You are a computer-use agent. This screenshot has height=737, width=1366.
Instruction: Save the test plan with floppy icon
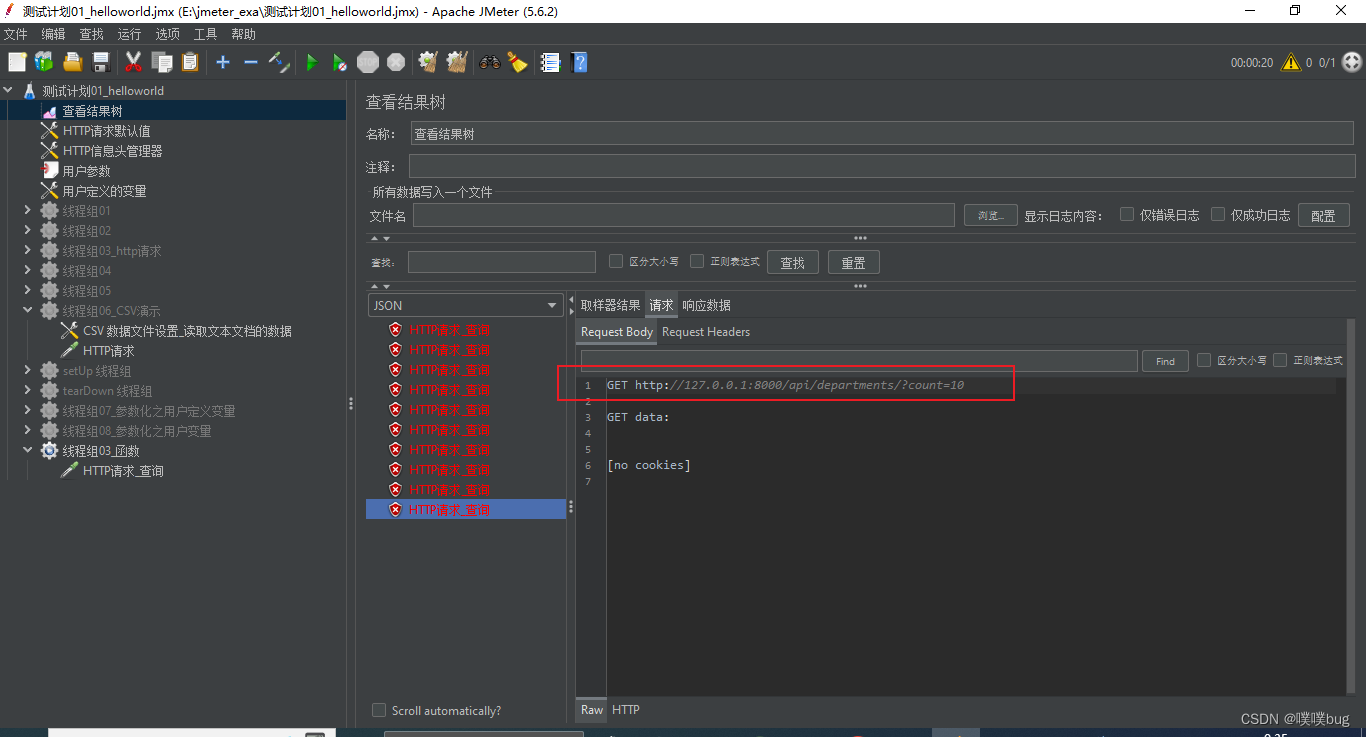click(x=101, y=62)
